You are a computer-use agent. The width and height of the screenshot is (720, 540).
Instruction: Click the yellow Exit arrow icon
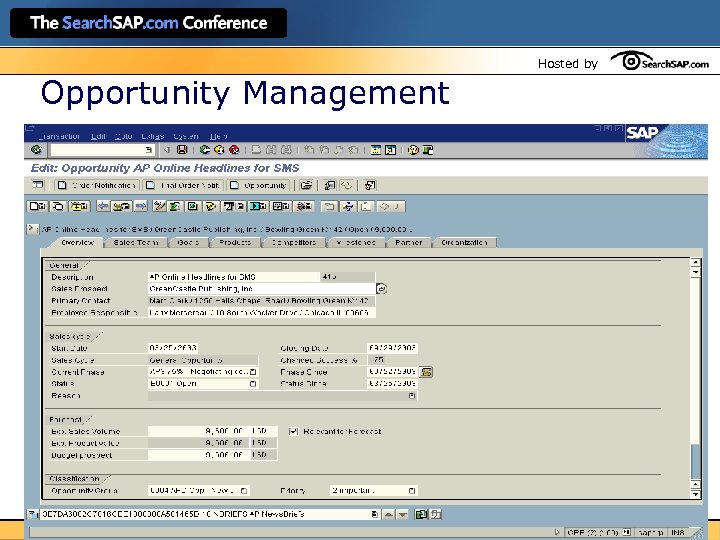click(x=221, y=150)
